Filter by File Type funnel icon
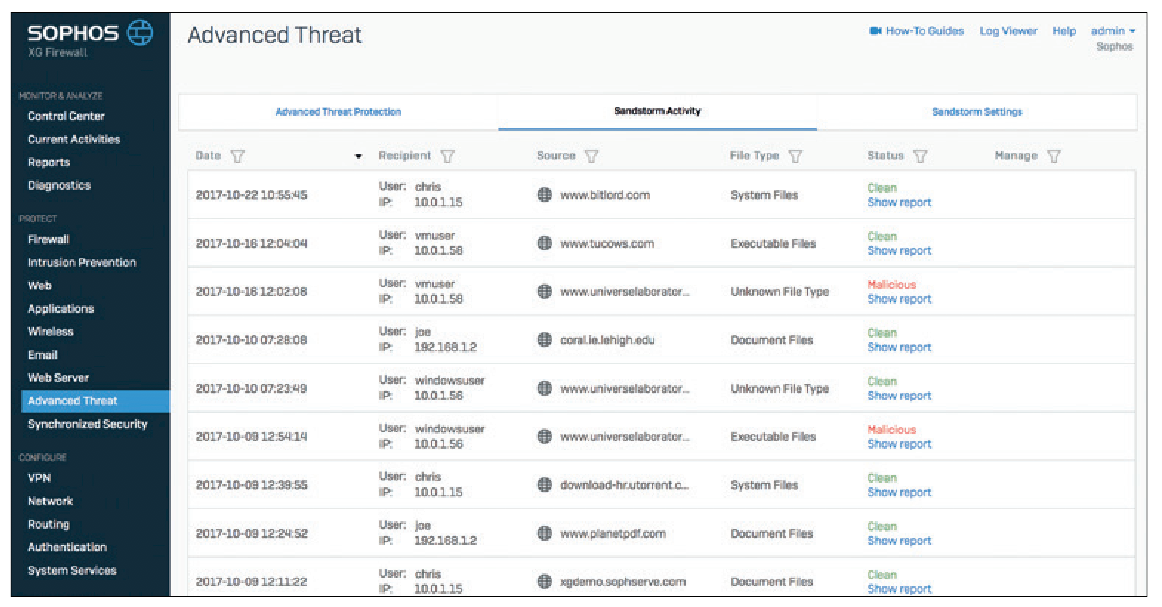 [795, 156]
